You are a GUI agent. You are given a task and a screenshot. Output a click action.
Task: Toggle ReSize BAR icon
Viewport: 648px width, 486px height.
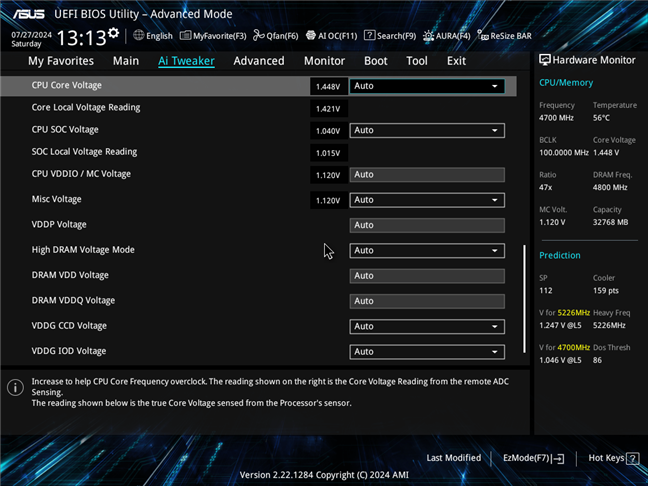click(483, 36)
